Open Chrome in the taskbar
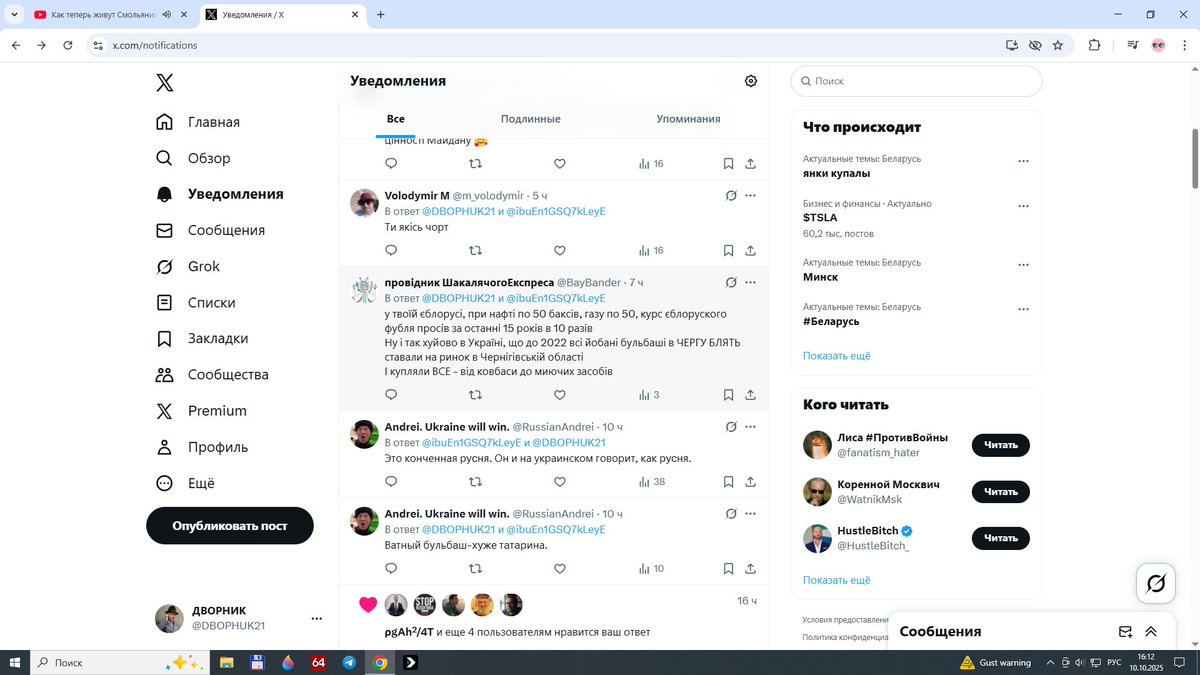The width and height of the screenshot is (1200, 675). pyautogui.click(x=380, y=662)
